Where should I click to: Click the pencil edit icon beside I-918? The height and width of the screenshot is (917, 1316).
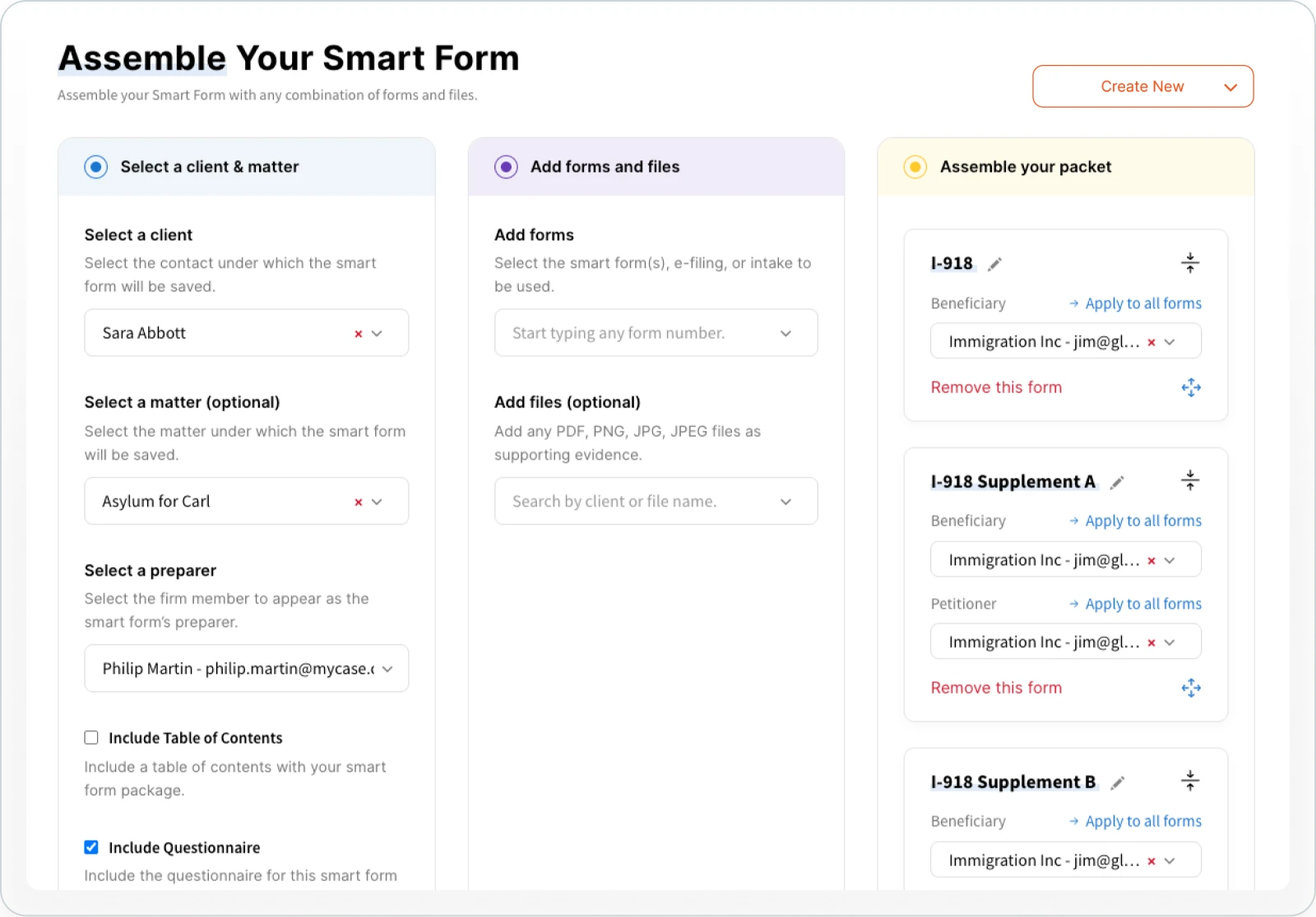pos(994,264)
